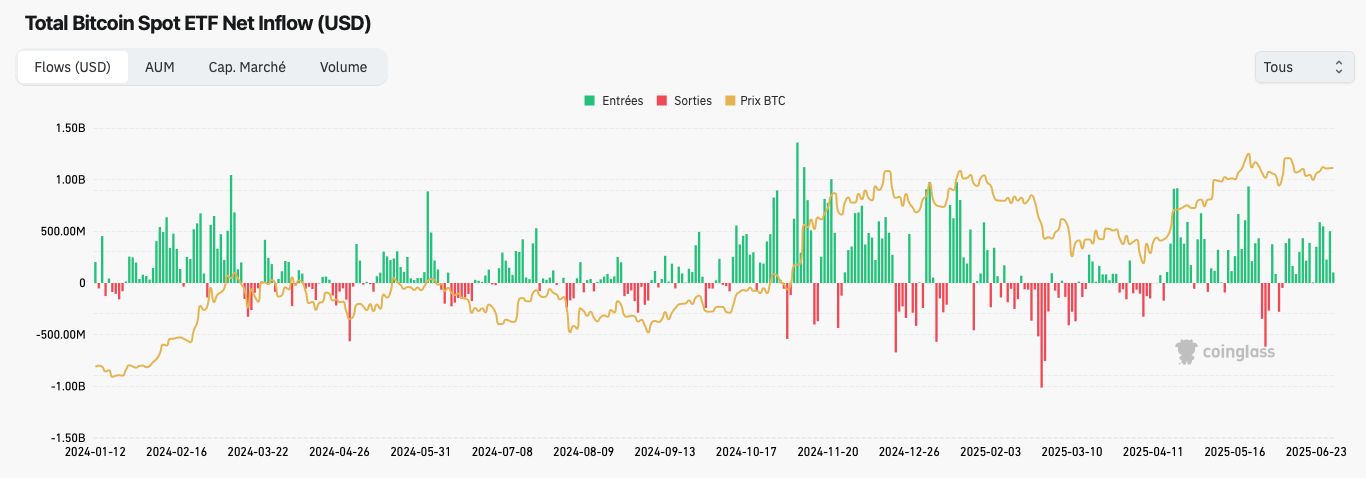The height and width of the screenshot is (478, 1366).
Task: Click the yellow Prix BTC legend square
Action: point(730,101)
